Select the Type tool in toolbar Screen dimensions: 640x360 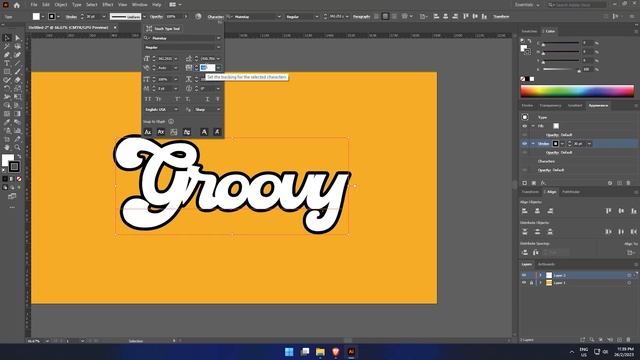[7, 63]
